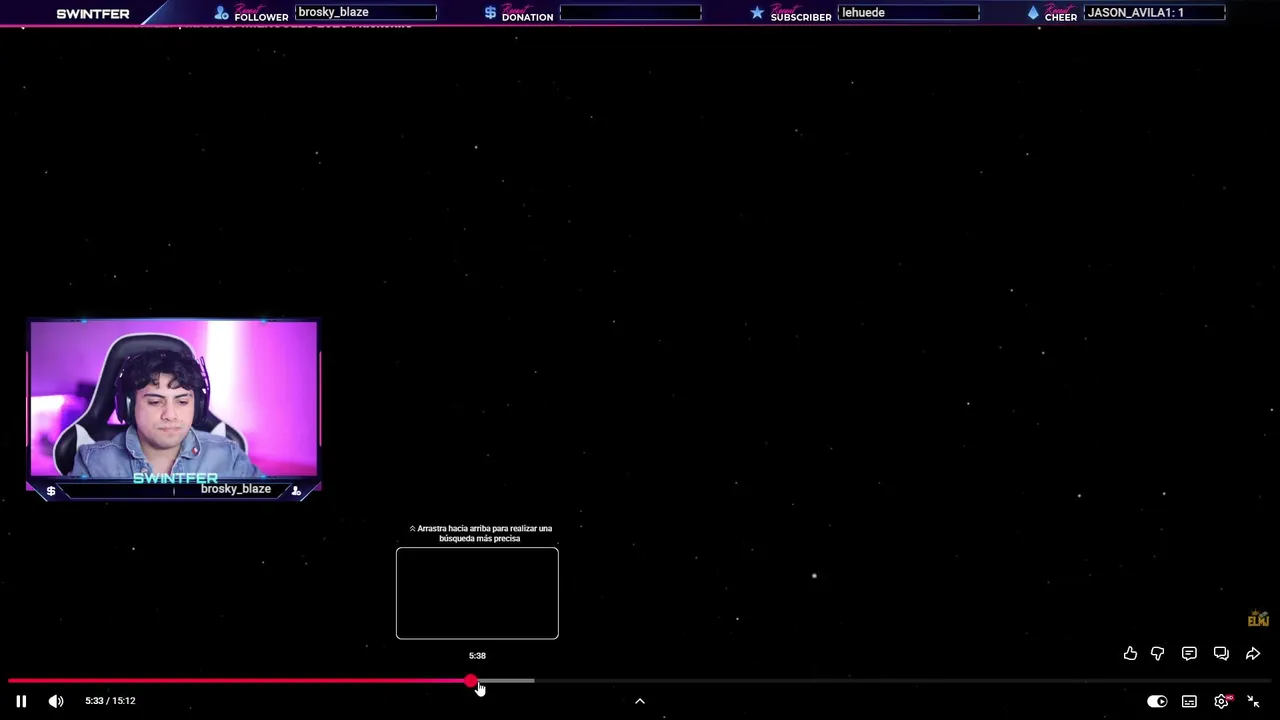Pause the video playback
1280x720 pixels.
coord(21,701)
